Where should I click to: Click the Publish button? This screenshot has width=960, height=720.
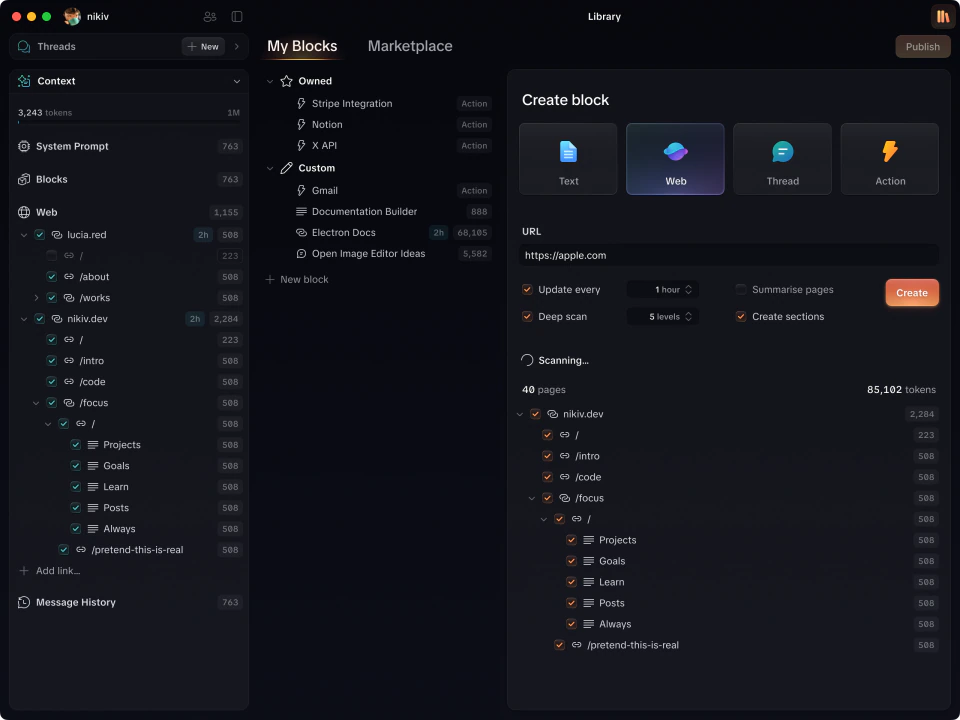tap(921, 46)
